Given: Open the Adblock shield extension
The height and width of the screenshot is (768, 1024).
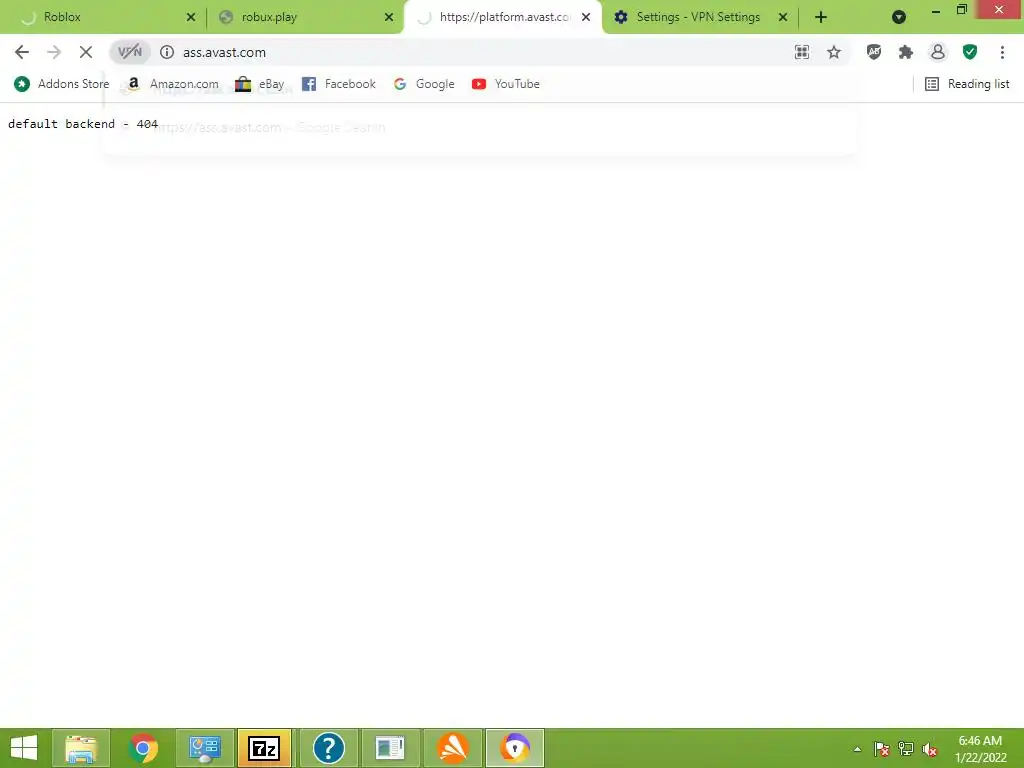Looking at the screenshot, I should [x=874, y=52].
